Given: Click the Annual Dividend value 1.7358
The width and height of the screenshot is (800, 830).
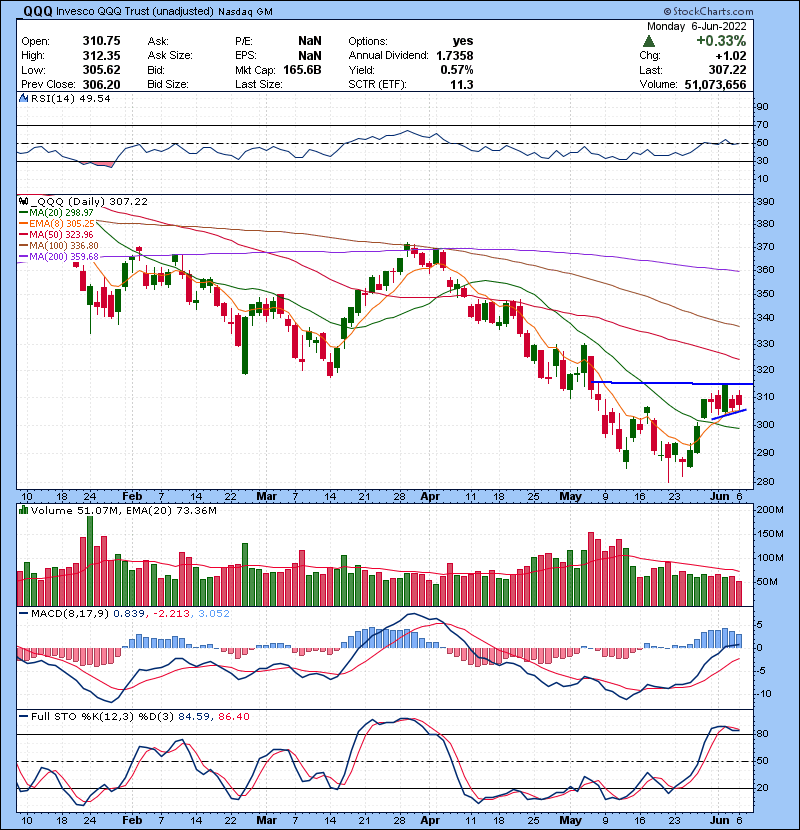Looking at the screenshot, I should (455, 56).
